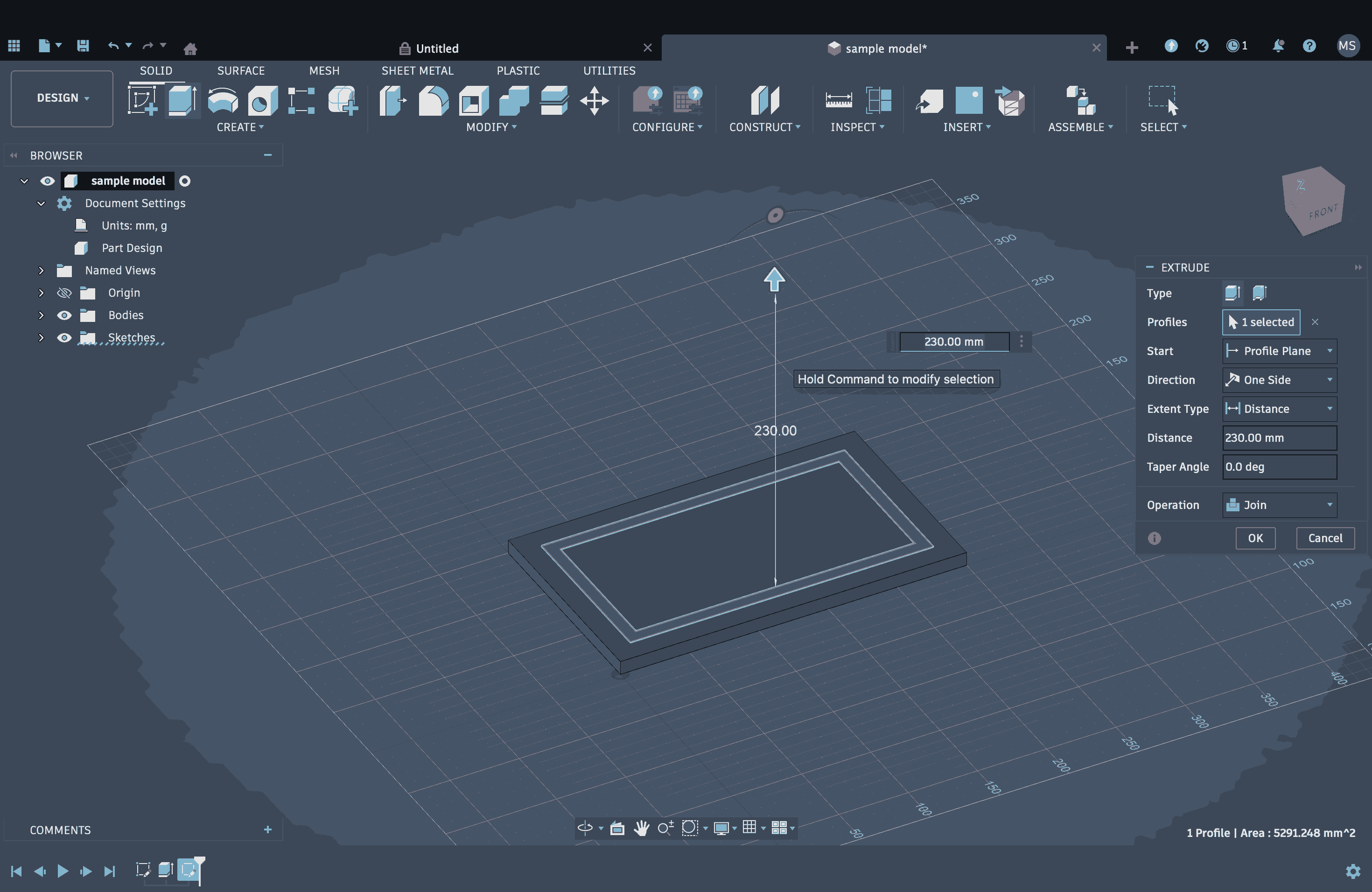The width and height of the screenshot is (1372, 892).
Task: Open the Insert Decal icon
Action: pos(968,100)
